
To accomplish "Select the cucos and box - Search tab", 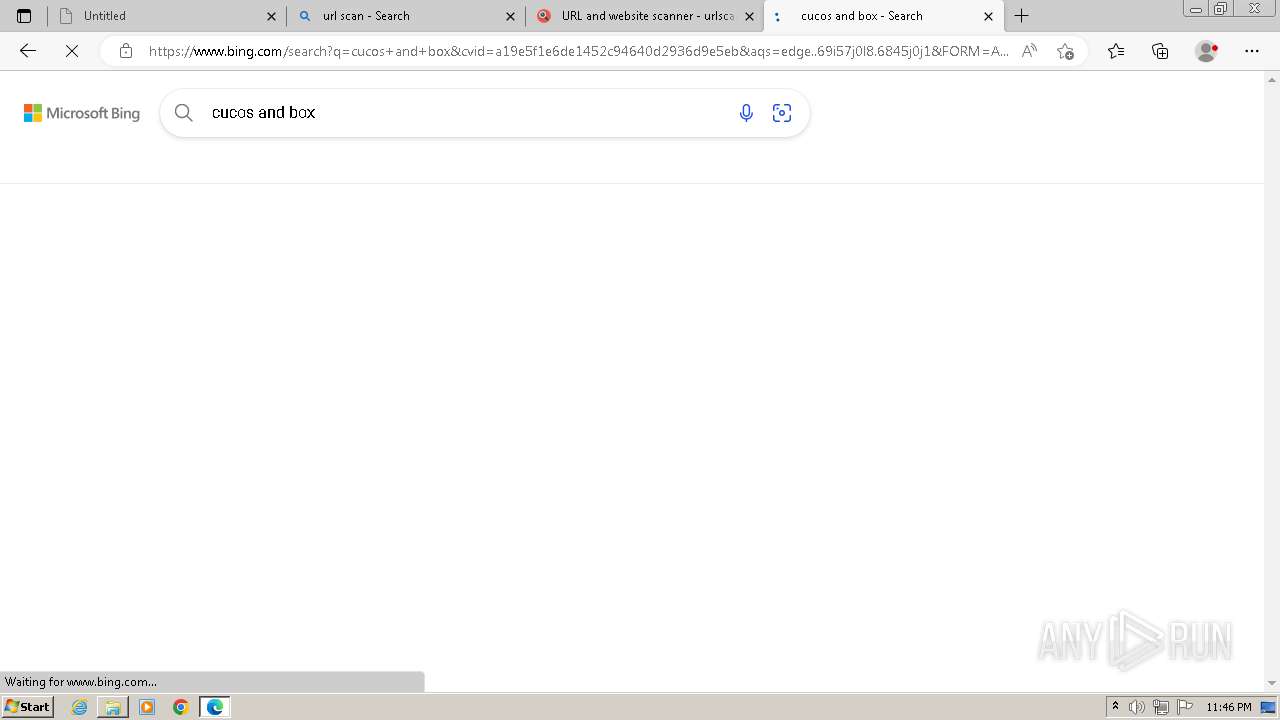I will [884, 16].
